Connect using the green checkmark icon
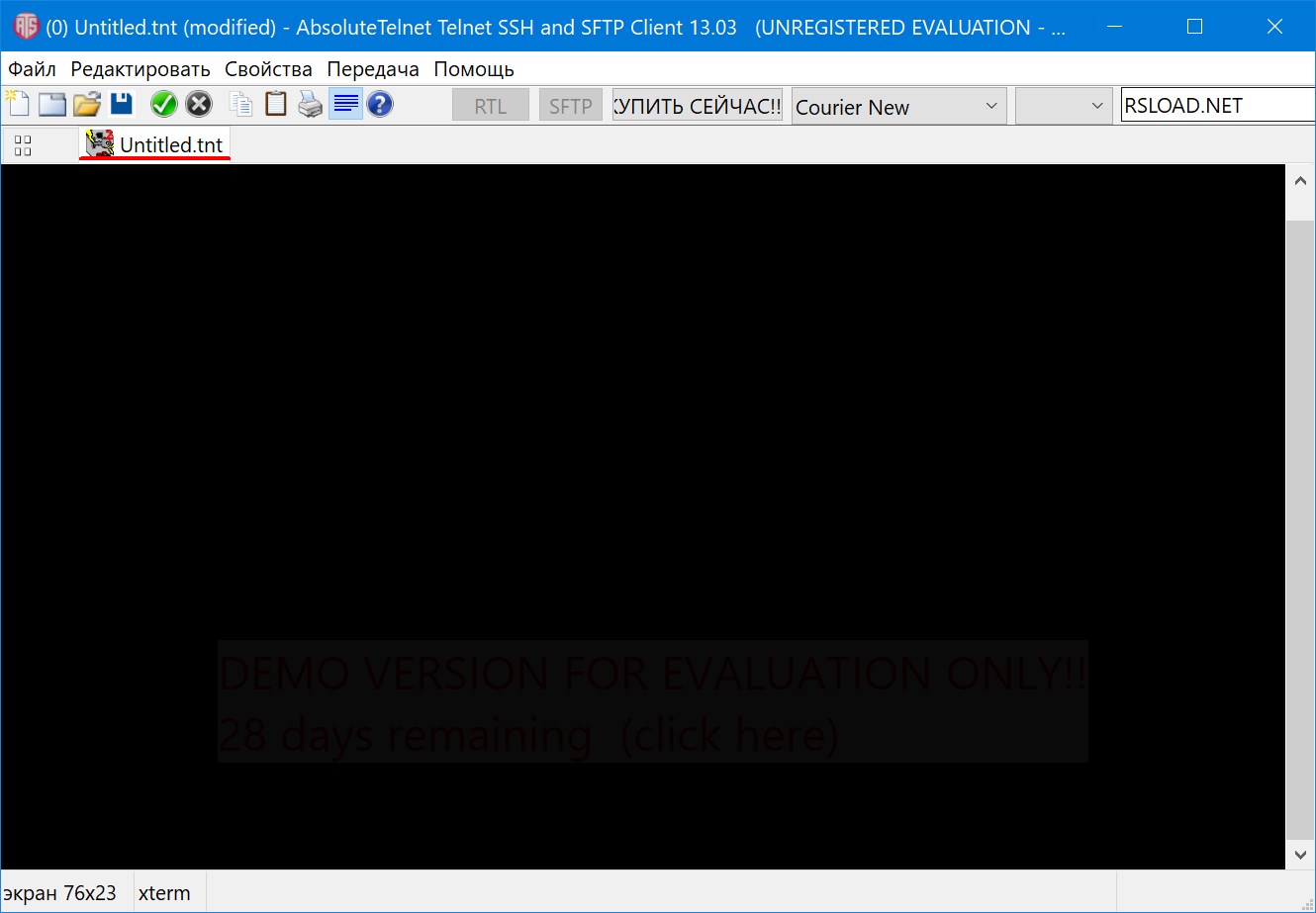The width and height of the screenshot is (1316, 913). [164, 104]
